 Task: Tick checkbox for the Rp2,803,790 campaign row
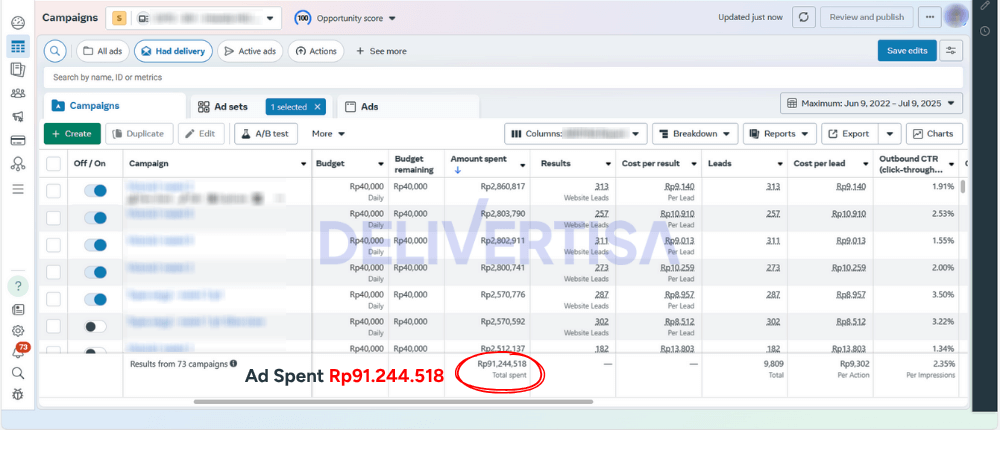coord(54,218)
